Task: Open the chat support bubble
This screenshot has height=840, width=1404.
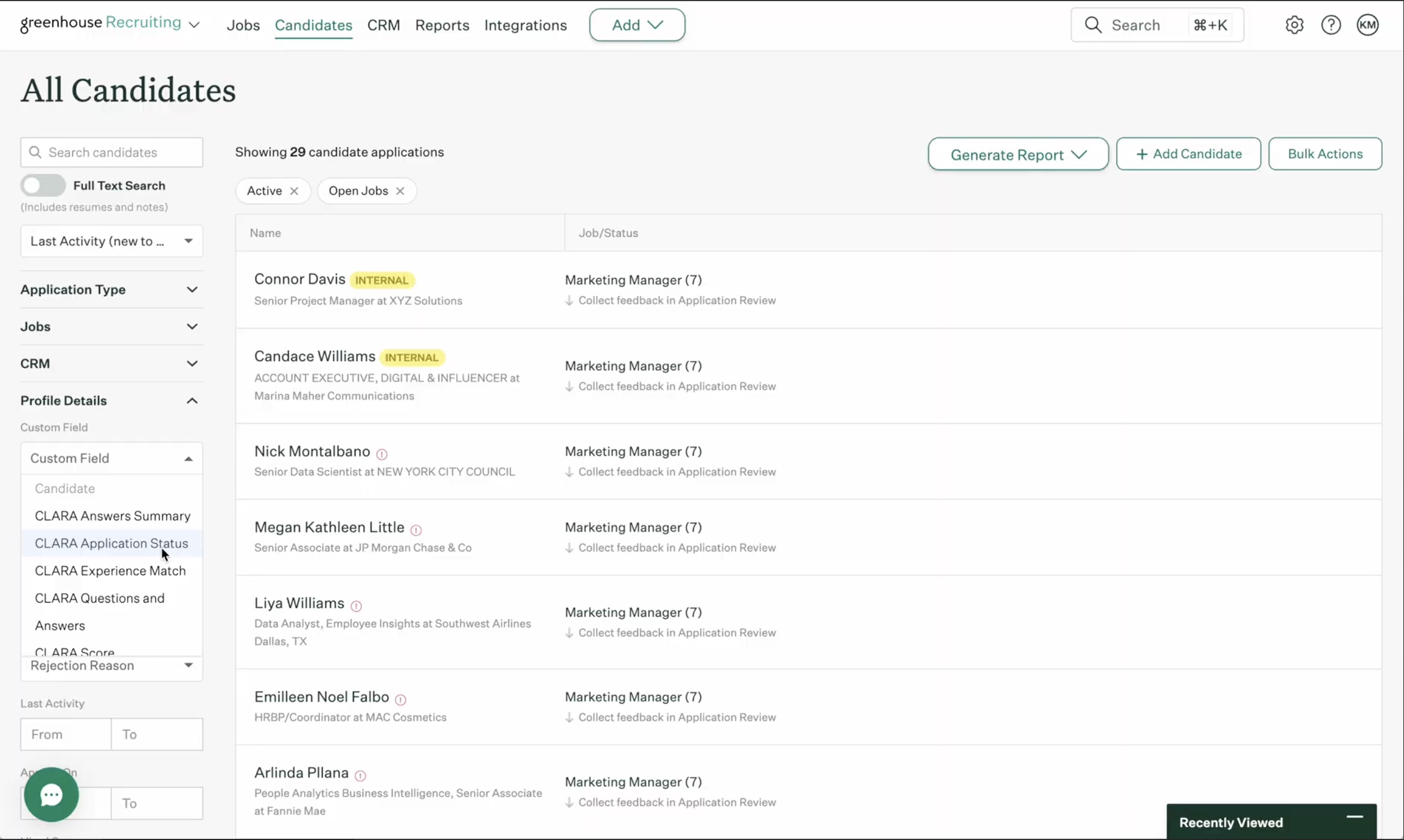Action: pyautogui.click(x=51, y=794)
